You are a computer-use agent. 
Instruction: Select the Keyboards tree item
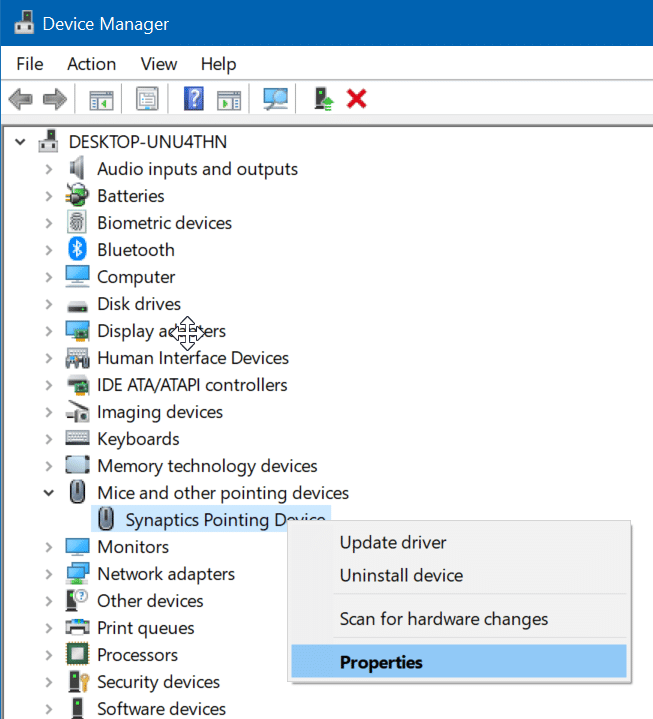pyautogui.click(x=138, y=439)
